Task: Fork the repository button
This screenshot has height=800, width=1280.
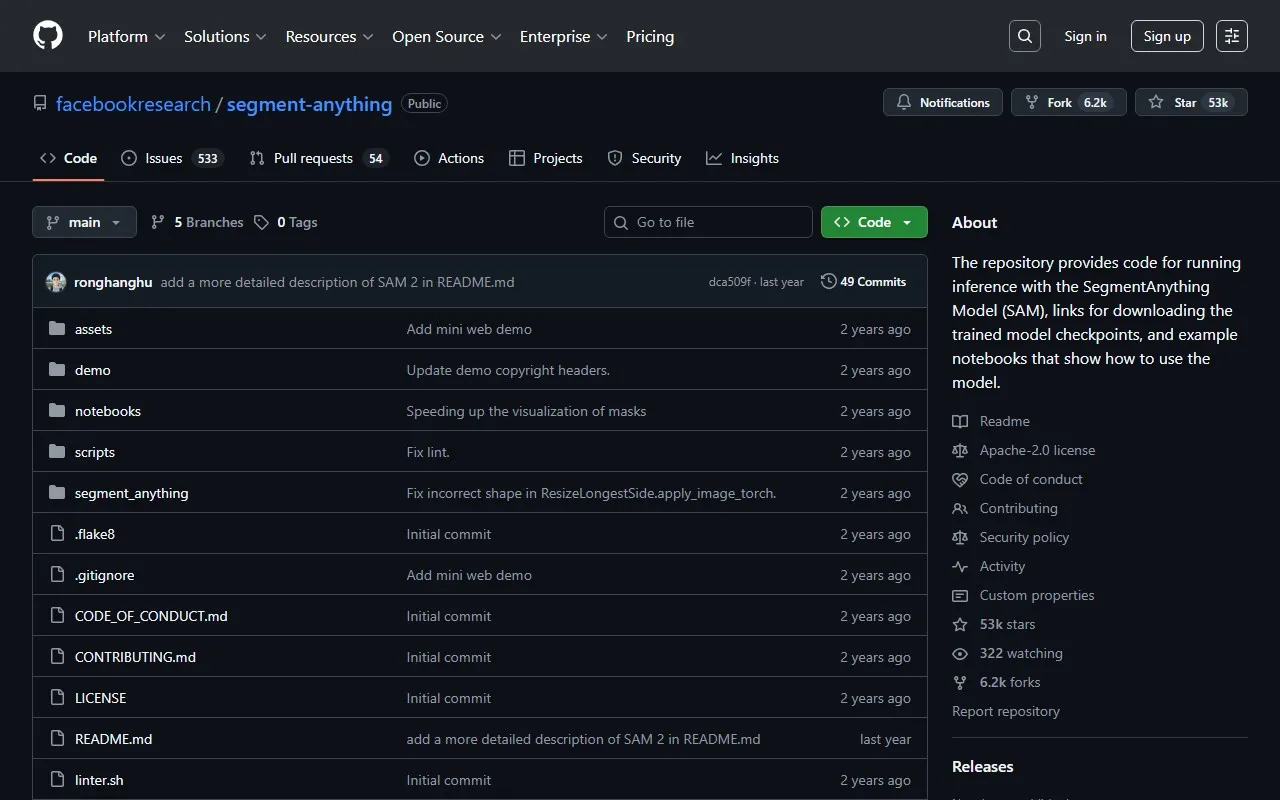Action: 1068,102
